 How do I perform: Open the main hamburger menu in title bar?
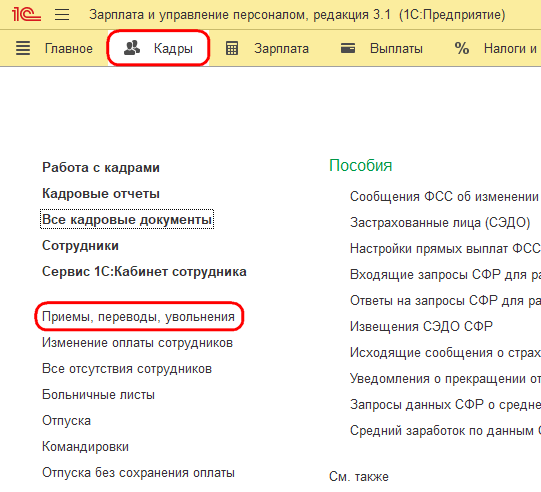click(62, 14)
